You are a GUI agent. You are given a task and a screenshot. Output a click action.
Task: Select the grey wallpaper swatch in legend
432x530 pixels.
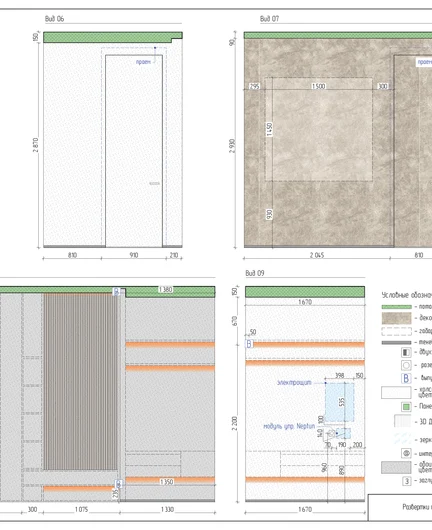[396, 467]
